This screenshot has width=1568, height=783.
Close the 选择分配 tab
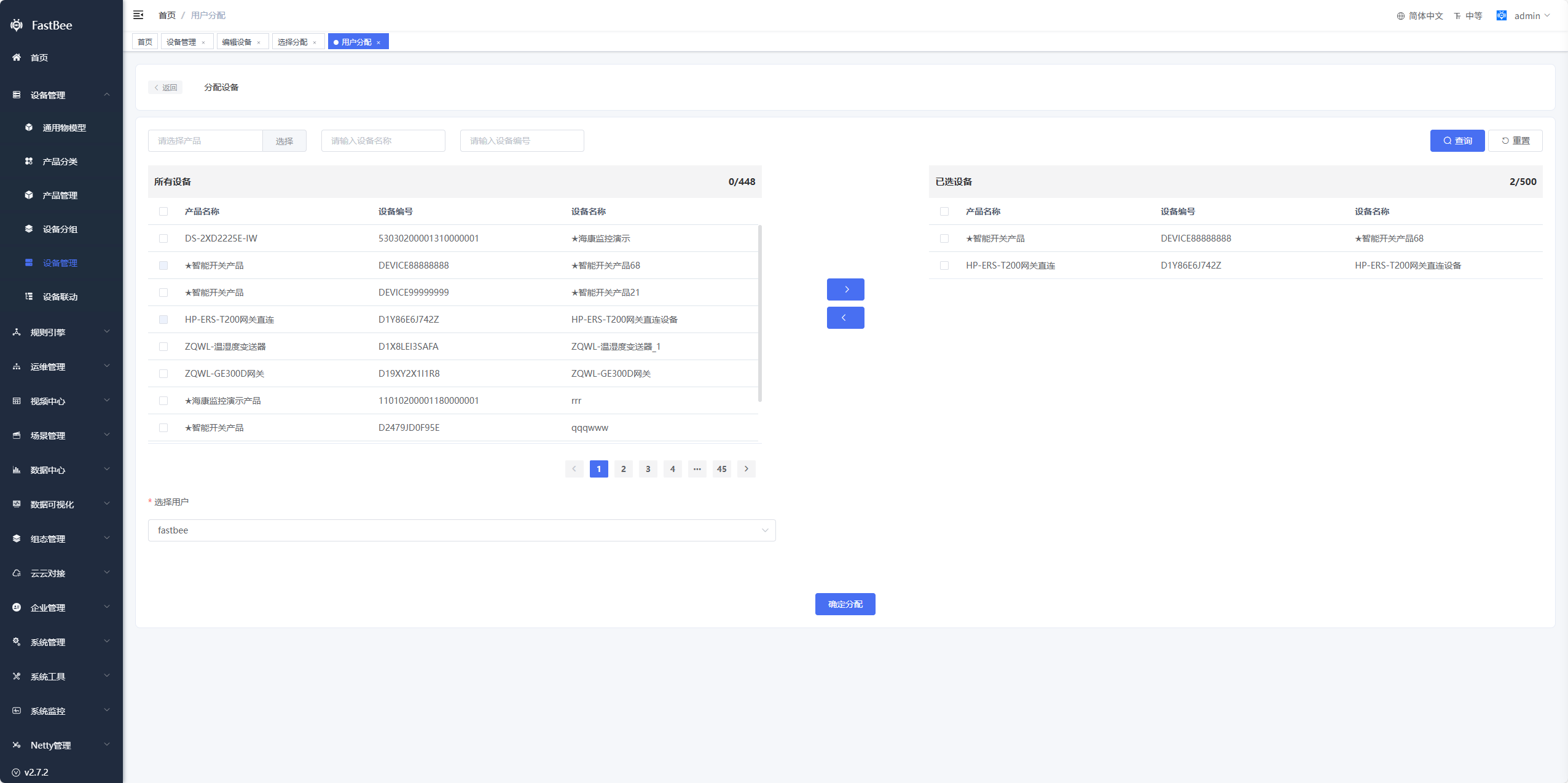pos(315,42)
